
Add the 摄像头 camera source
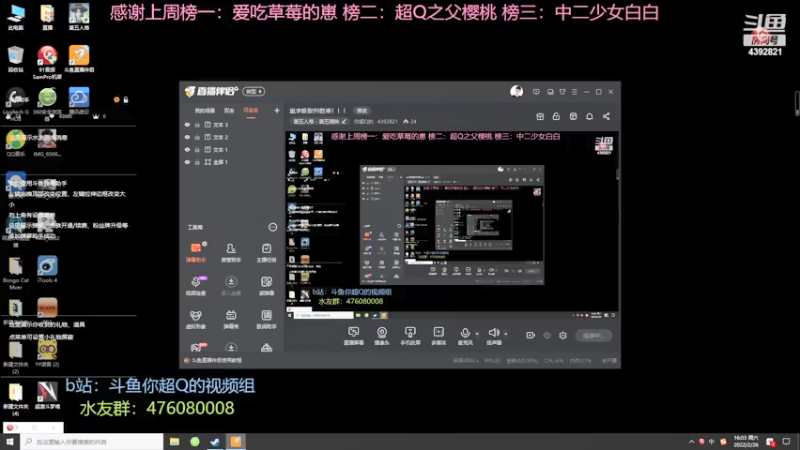pyautogui.click(x=382, y=336)
